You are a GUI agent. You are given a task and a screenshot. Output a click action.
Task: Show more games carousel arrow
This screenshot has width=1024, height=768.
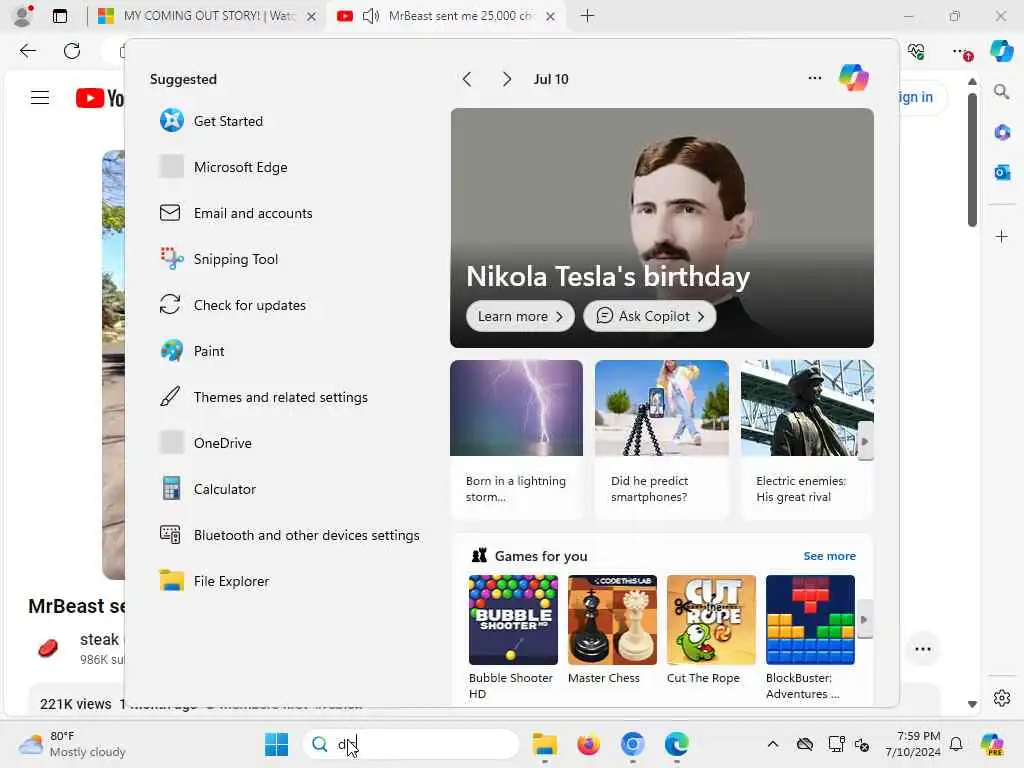coord(864,619)
